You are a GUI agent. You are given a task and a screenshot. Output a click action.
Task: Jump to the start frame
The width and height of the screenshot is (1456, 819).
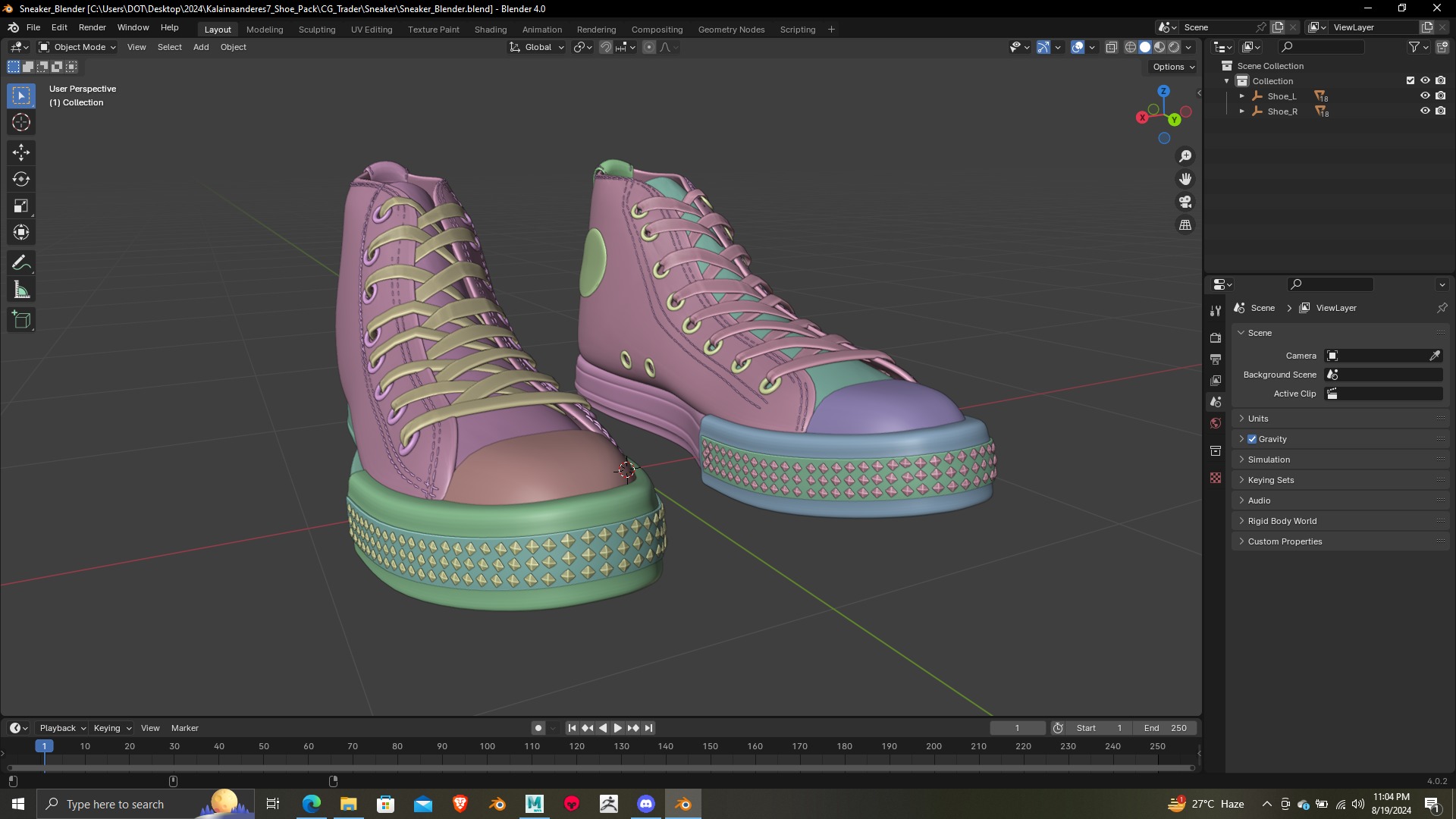572,728
